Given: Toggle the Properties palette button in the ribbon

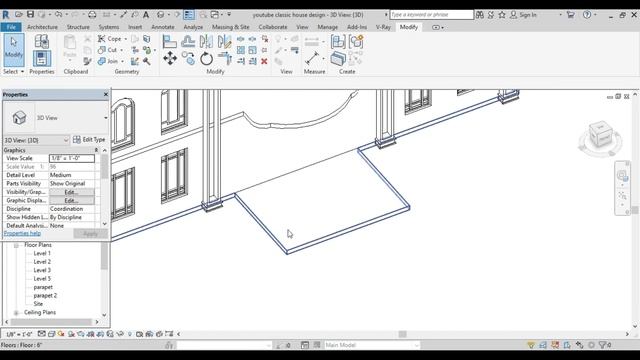Looking at the screenshot, I should 42,59.
